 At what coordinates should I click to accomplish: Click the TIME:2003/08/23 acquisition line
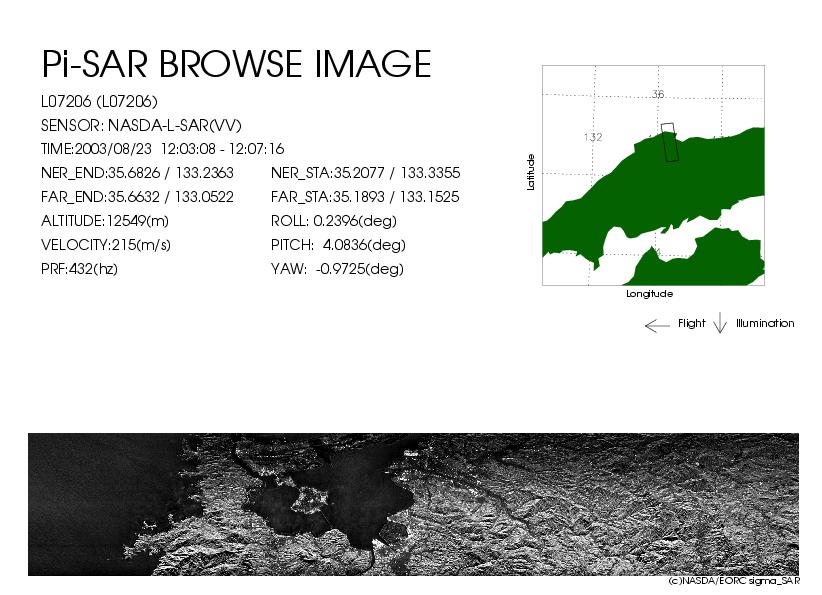click(163, 149)
